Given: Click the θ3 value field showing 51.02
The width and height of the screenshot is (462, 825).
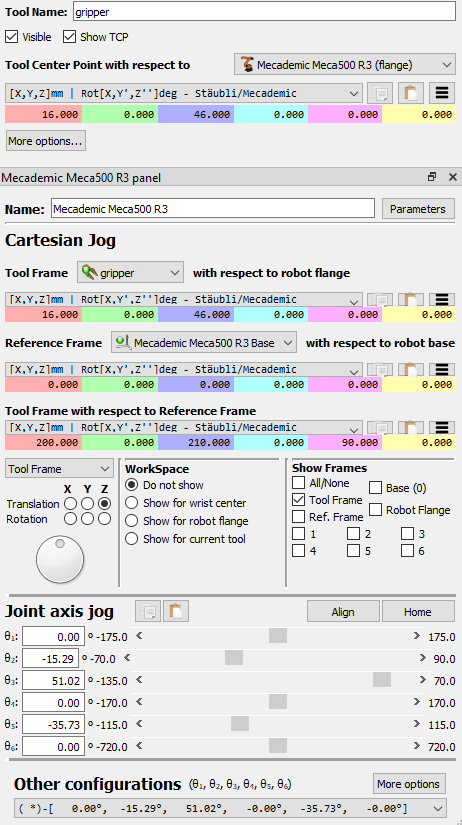Looking at the screenshot, I should coord(53,680).
